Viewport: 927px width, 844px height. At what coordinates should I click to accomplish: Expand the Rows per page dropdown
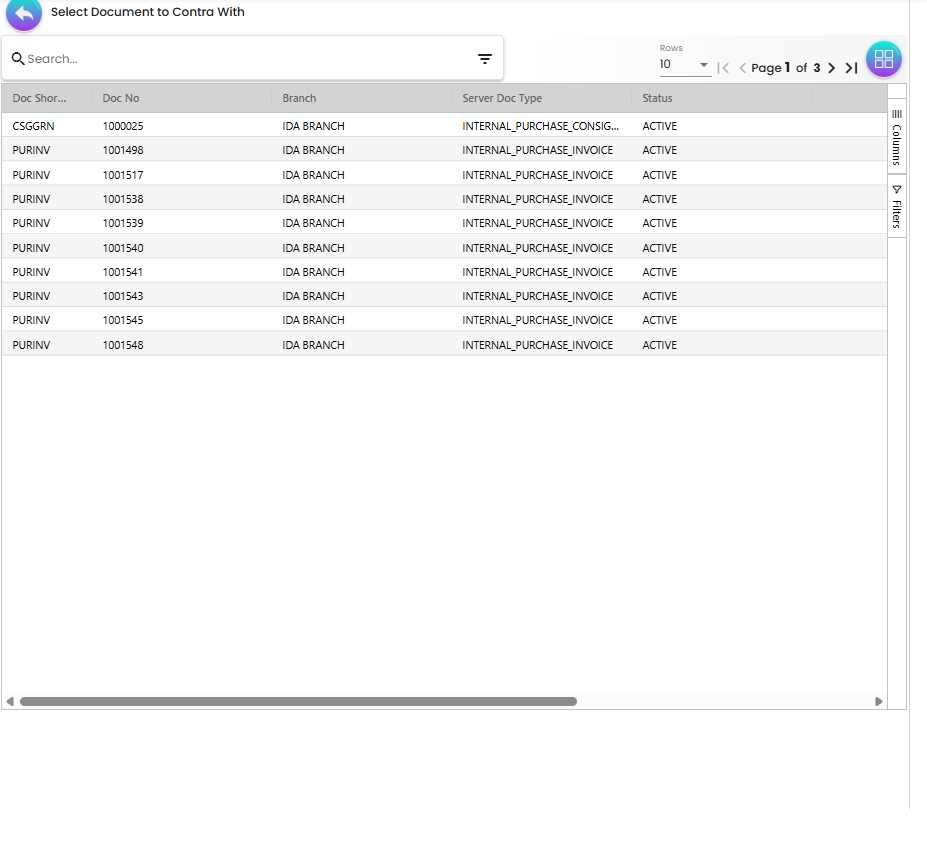tap(703, 65)
